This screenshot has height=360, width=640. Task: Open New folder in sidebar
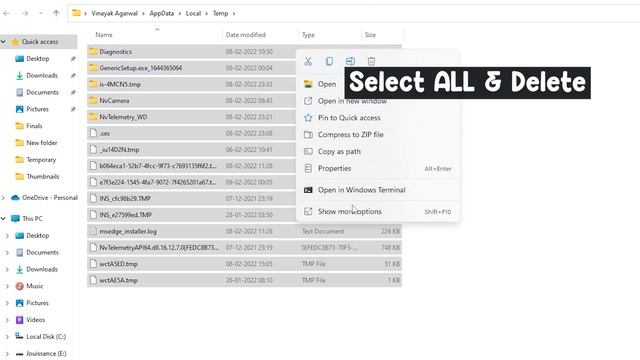(42, 143)
